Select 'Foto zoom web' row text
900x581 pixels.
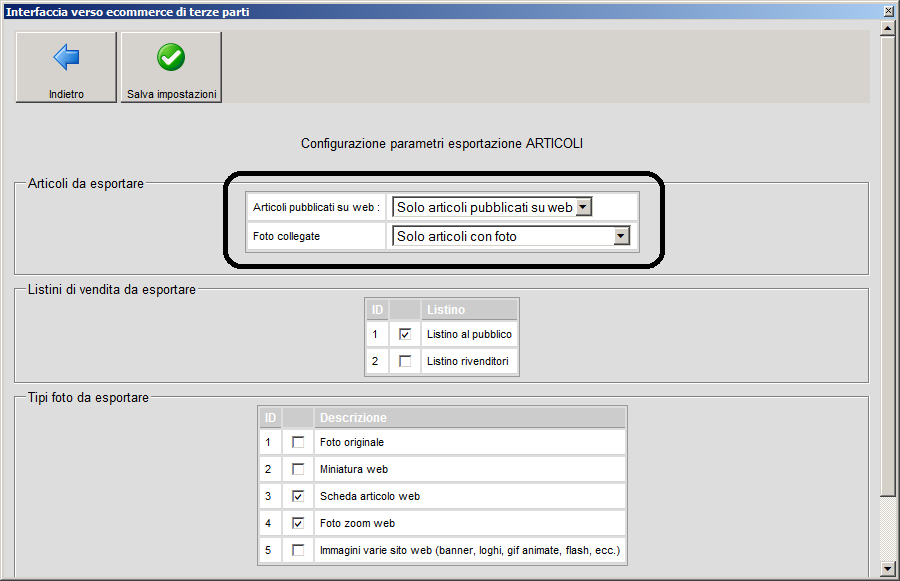click(x=357, y=523)
